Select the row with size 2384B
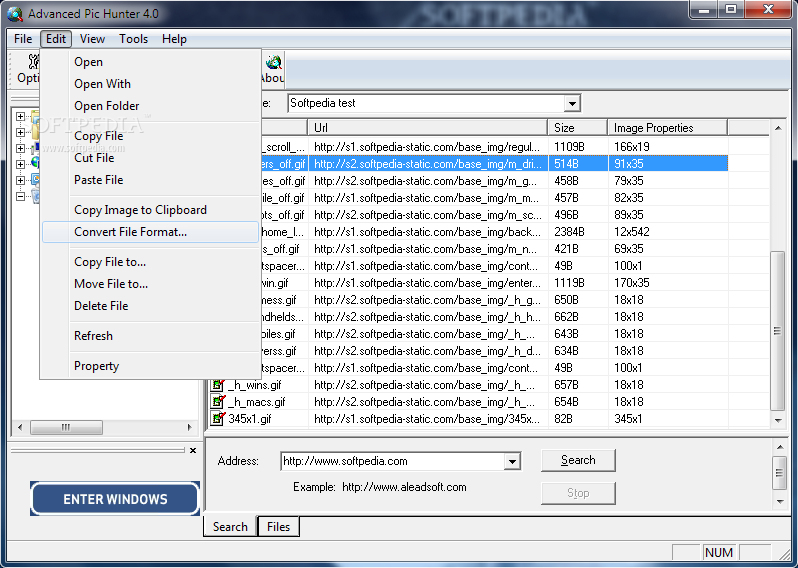 click(495, 232)
